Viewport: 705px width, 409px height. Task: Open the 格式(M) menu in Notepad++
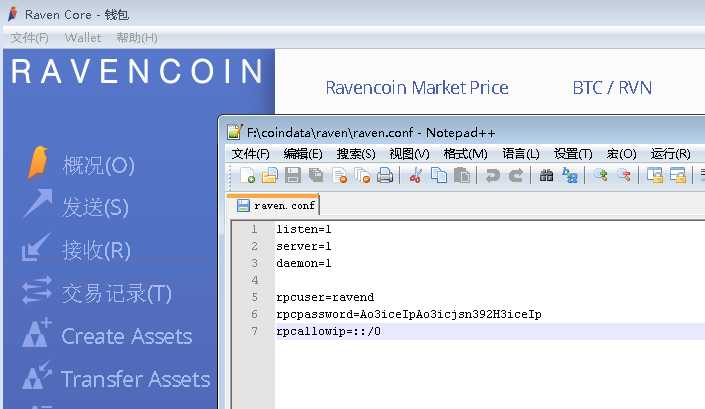pyautogui.click(x=465, y=154)
